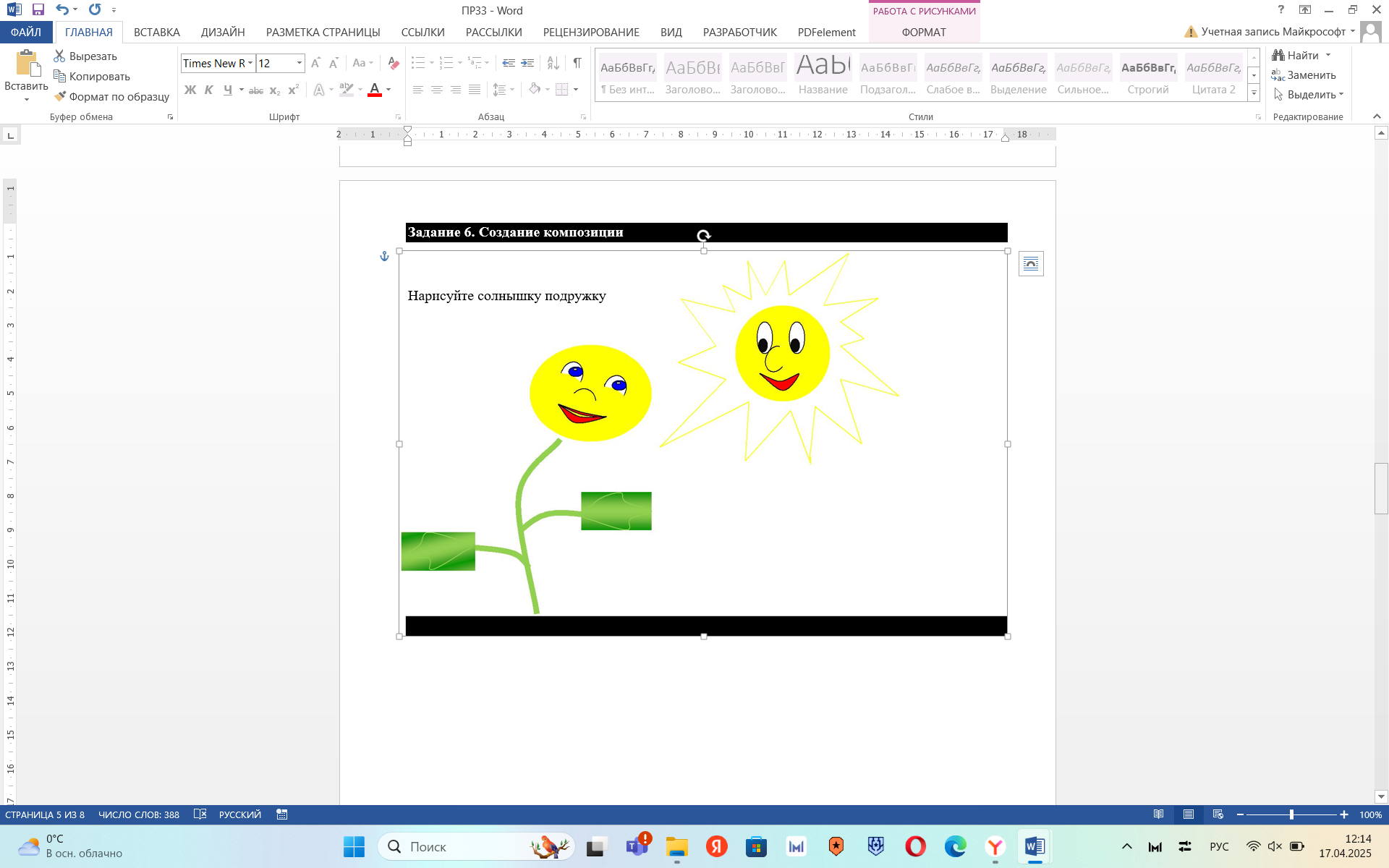Switch to the РАЗМЕТКА СТРАНИЦЫ tab
The image size is (1389, 868).
tap(323, 32)
